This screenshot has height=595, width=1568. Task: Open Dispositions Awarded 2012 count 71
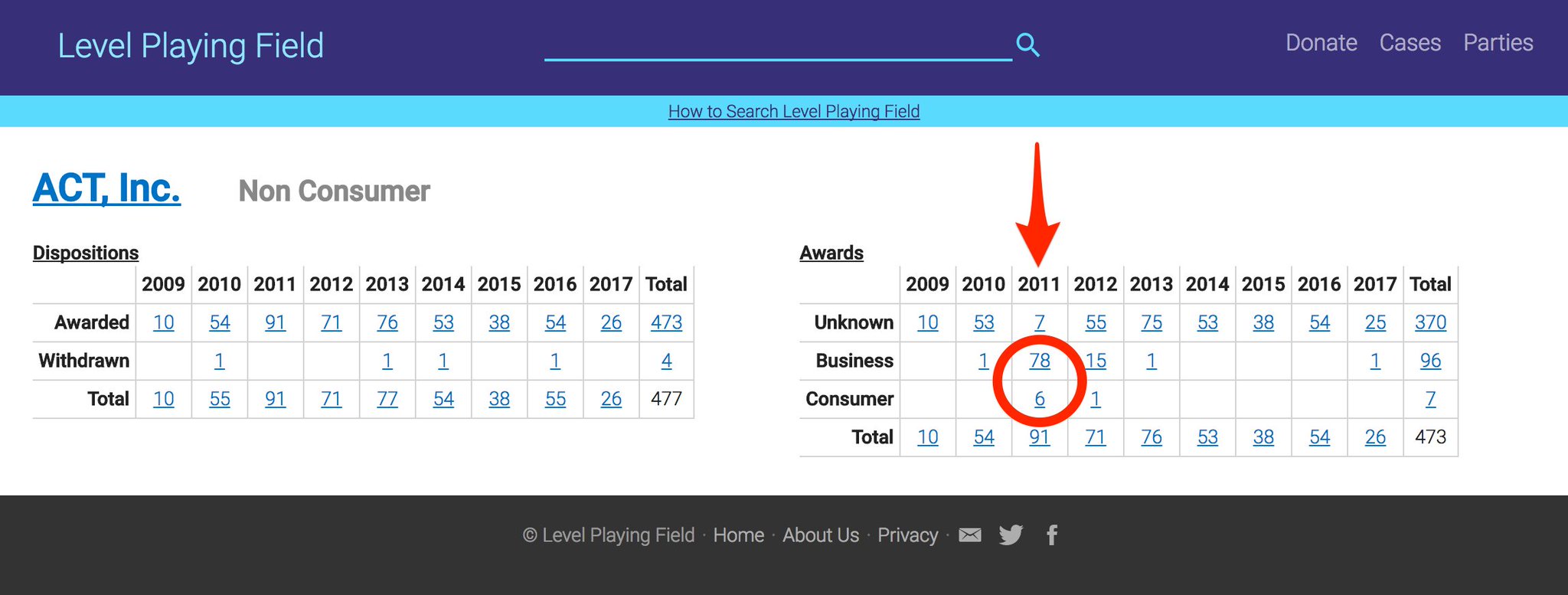pyautogui.click(x=332, y=322)
